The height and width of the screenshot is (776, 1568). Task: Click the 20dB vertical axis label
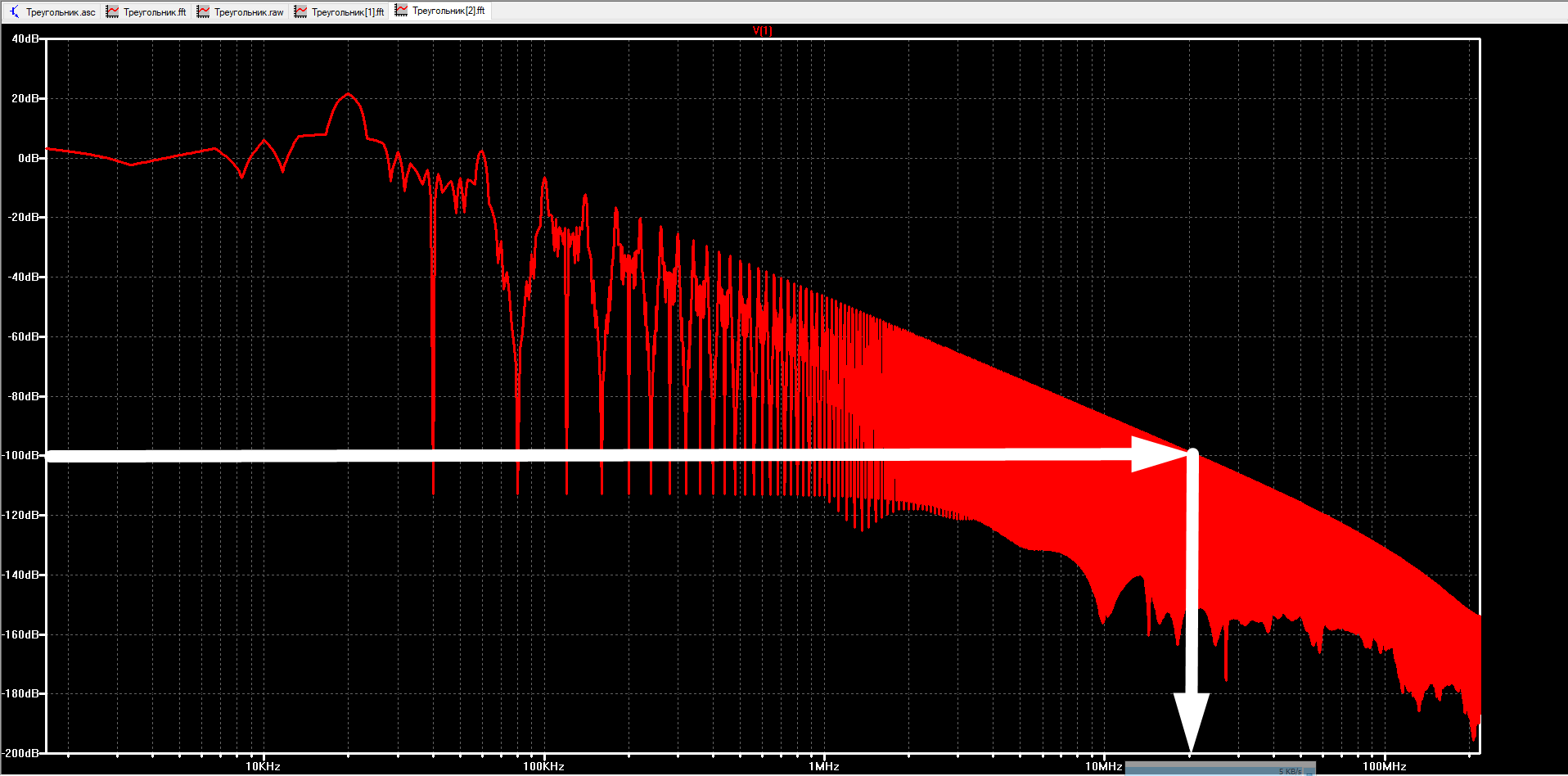coord(25,98)
